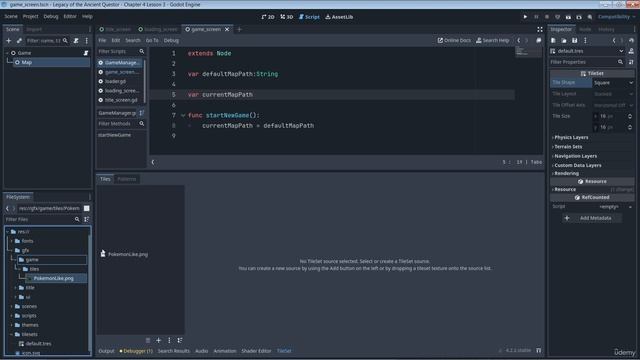Open the Output bottom panel
Image resolution: width=640 pixels, height=360 pixels.
[x=106, y=351]
